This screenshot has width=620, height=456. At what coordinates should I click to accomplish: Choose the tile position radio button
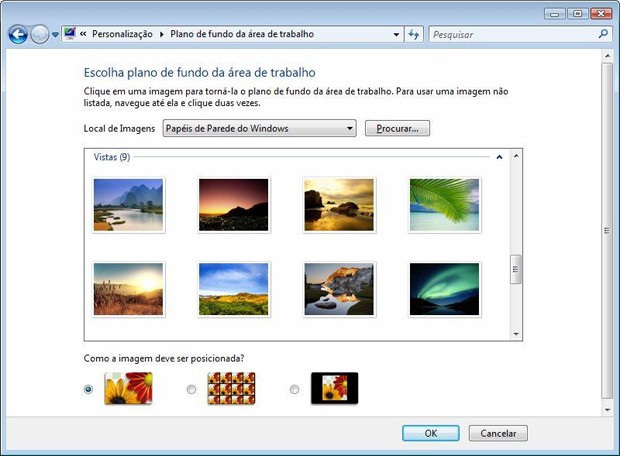[191, 390]
